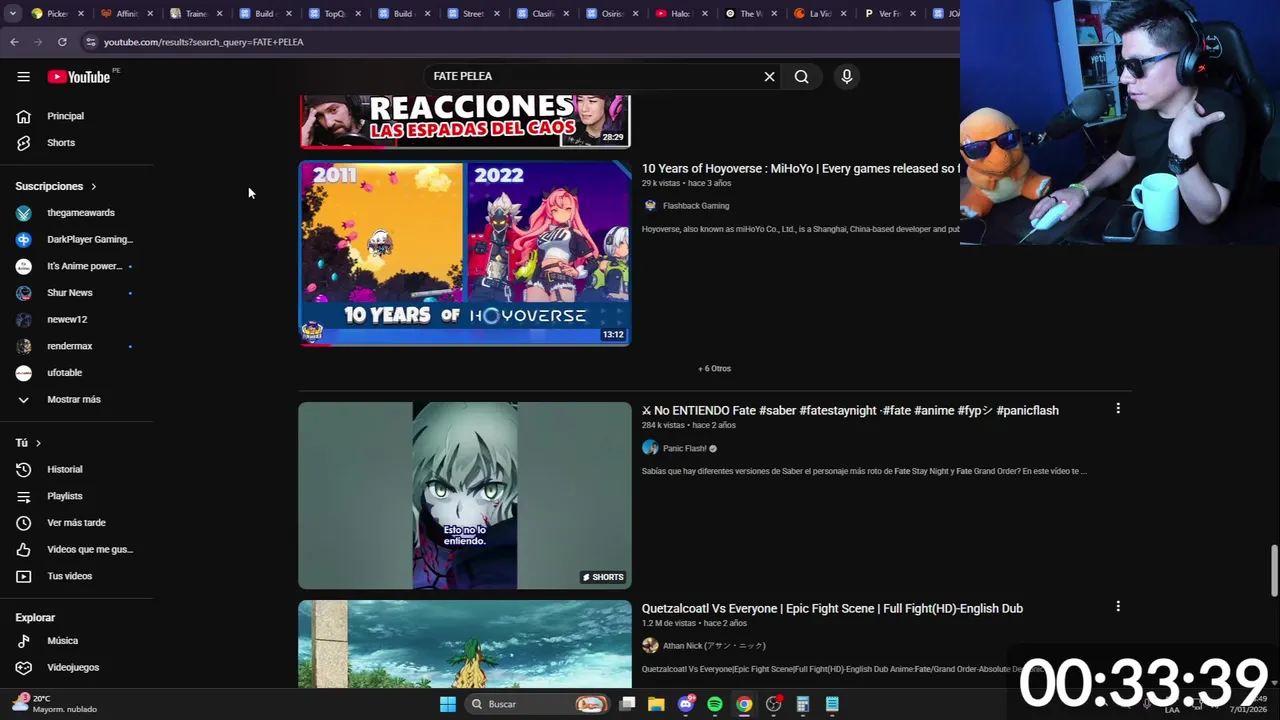The image size is (1280, 720).
Task: View site information in the address bar
Action: click(x=90, y=42)
